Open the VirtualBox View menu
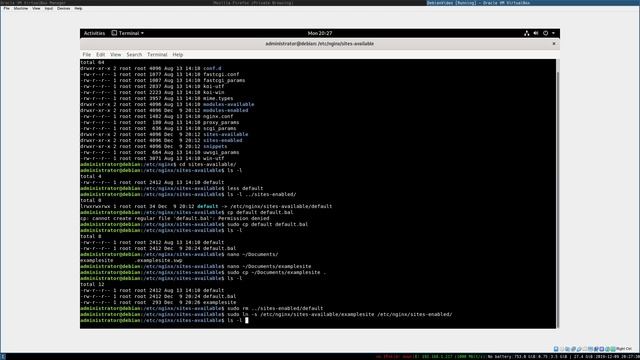The image size is (640, 360). 36,8
